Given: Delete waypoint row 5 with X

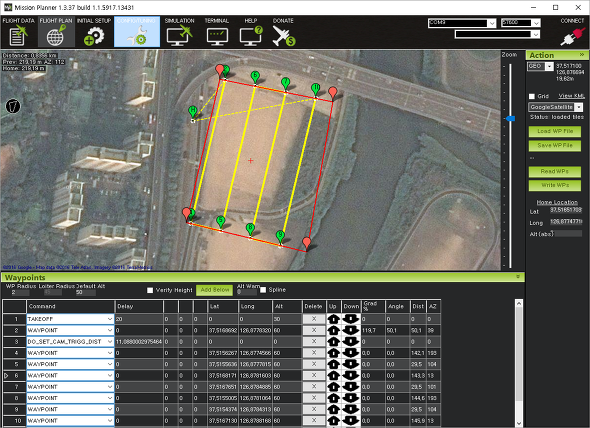Looking at the screenshot, I should pos(314,364).
